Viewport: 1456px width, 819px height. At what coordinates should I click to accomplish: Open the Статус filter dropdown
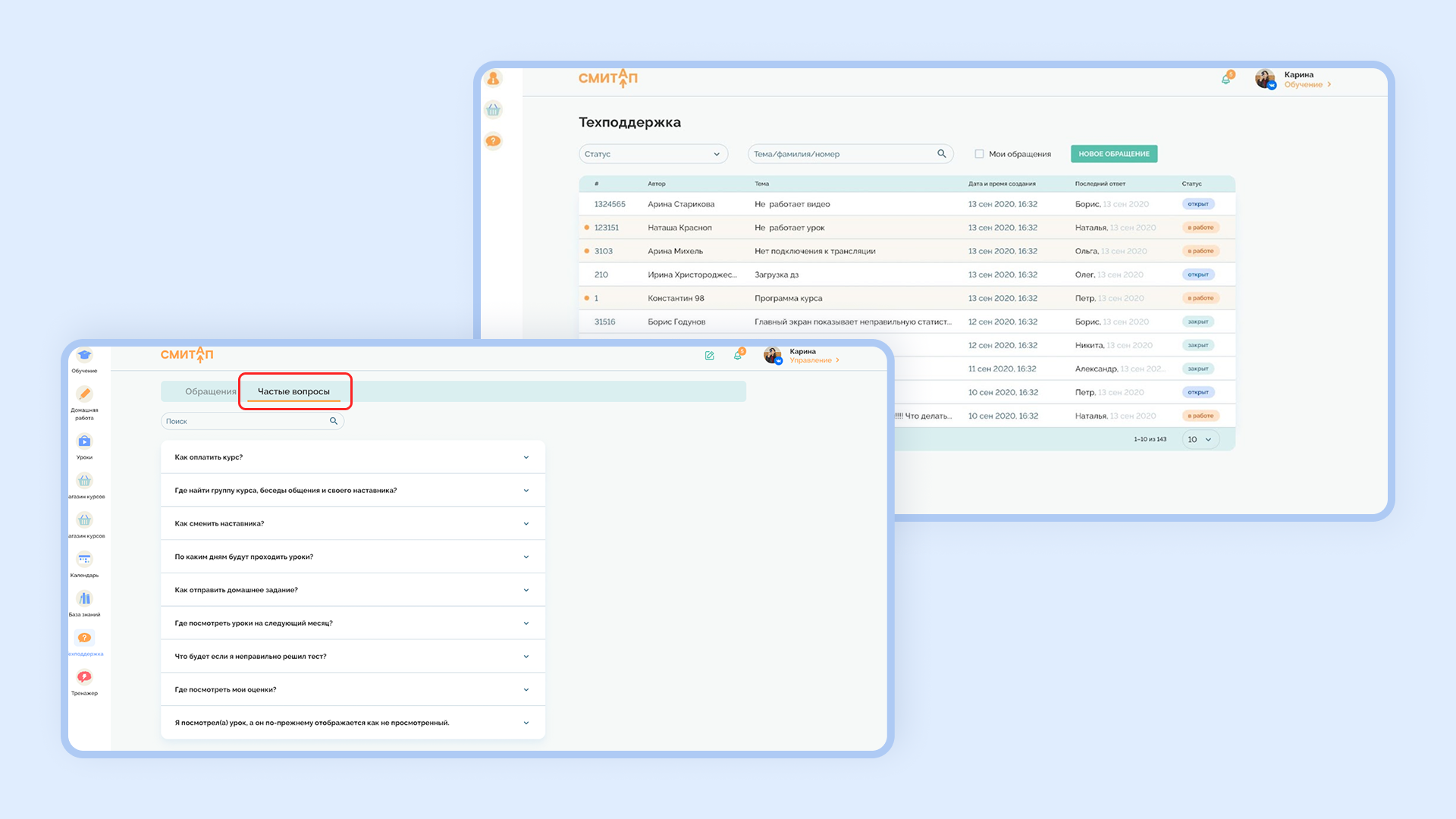point(653,154)
